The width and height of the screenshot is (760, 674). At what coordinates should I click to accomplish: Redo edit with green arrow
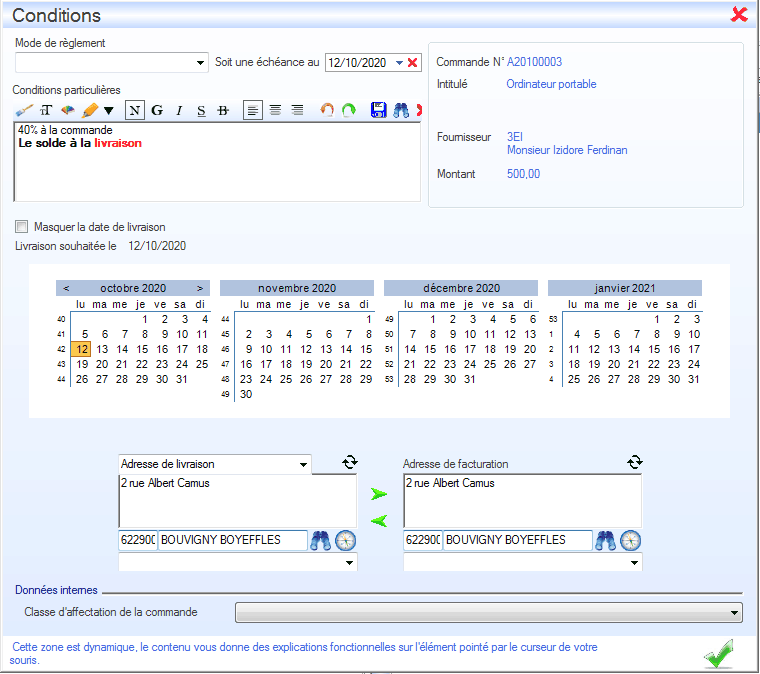coord(349,110)
